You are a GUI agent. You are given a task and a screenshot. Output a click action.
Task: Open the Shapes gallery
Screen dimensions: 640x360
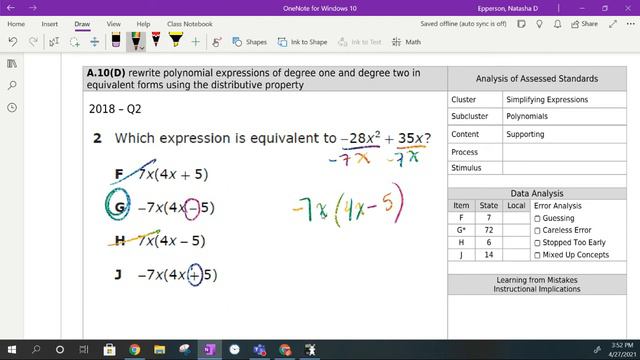point(249,42)
